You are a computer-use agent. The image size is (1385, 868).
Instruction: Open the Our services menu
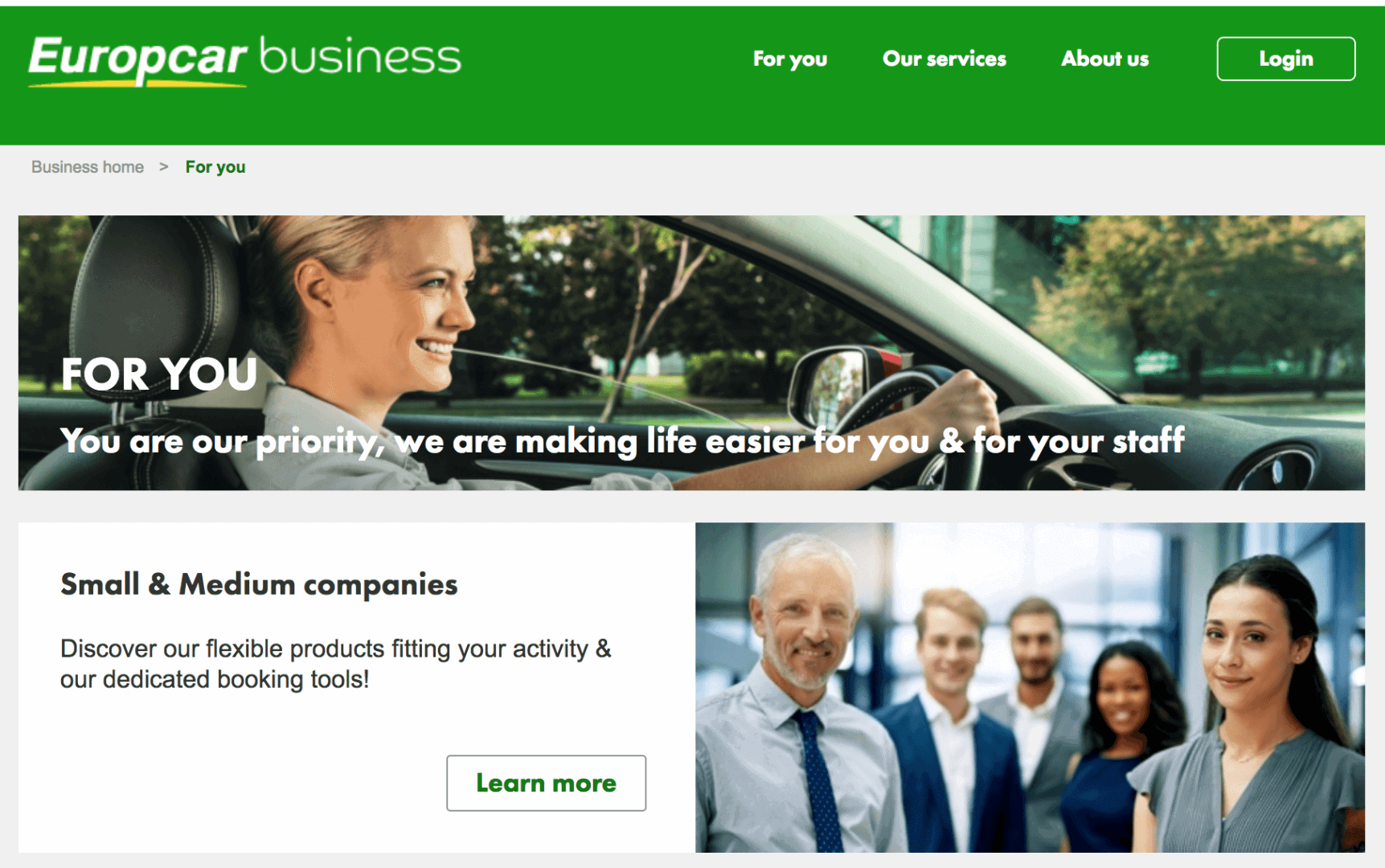944,59
